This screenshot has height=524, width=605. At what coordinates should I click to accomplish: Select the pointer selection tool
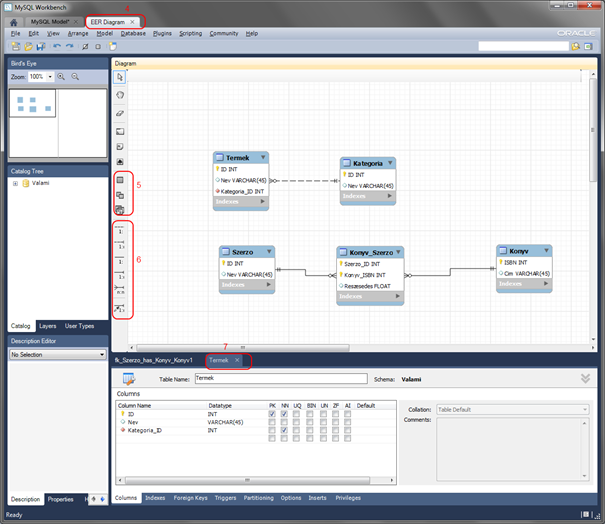click(120, 77)
